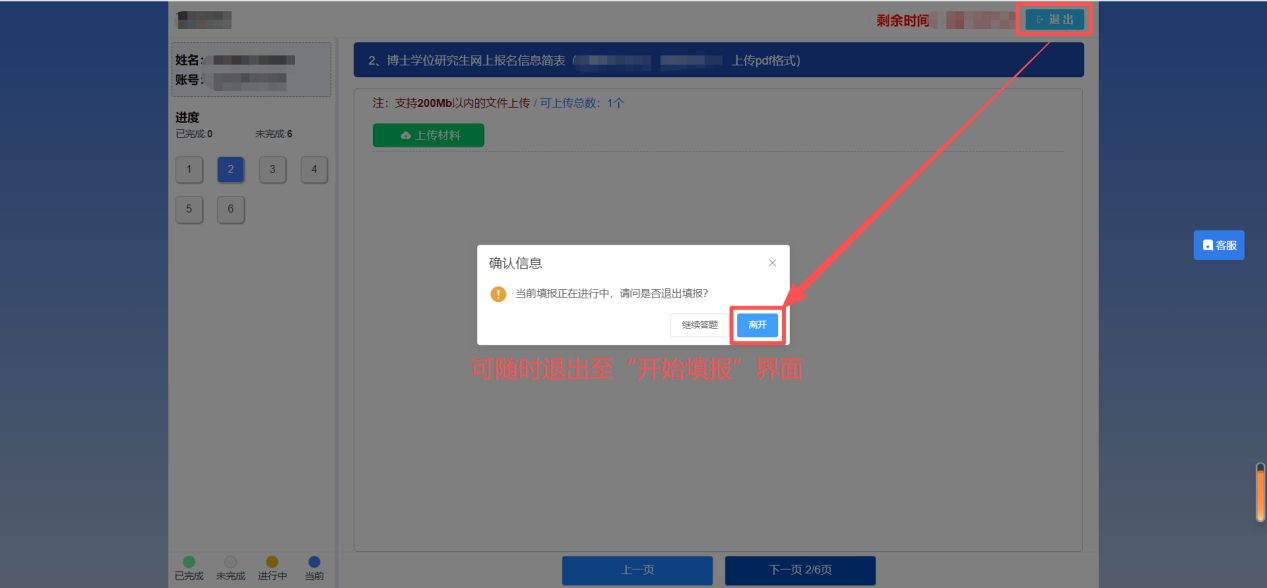Image resolution: width=1267 pixels, height=588 pixels.
Task: Click the orange scrollbar on the right
Action: click(1258, 490)
